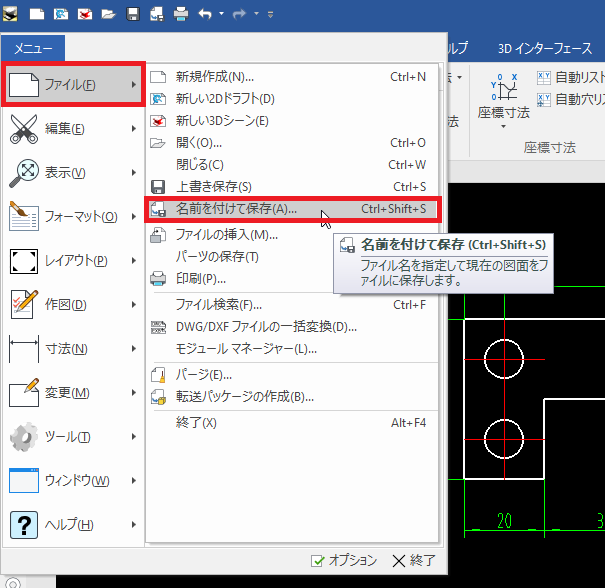Expand the 作図 (Draw) submenu
Image resolution: width=605 pixels, height=588 pixels.
pos(71,304)
